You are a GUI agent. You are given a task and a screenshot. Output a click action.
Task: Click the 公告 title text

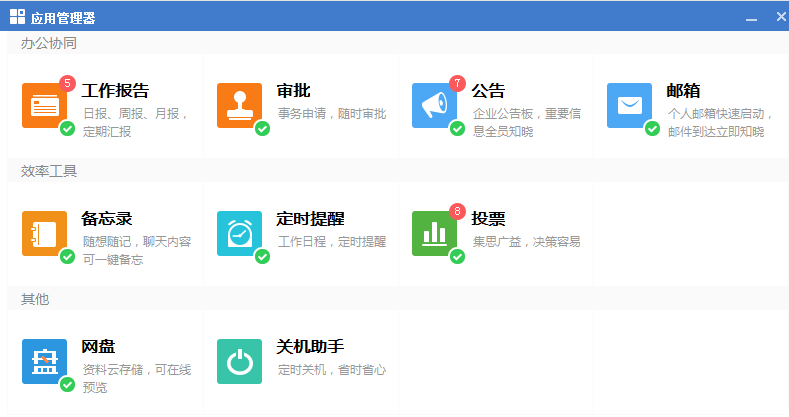[488, 91]
